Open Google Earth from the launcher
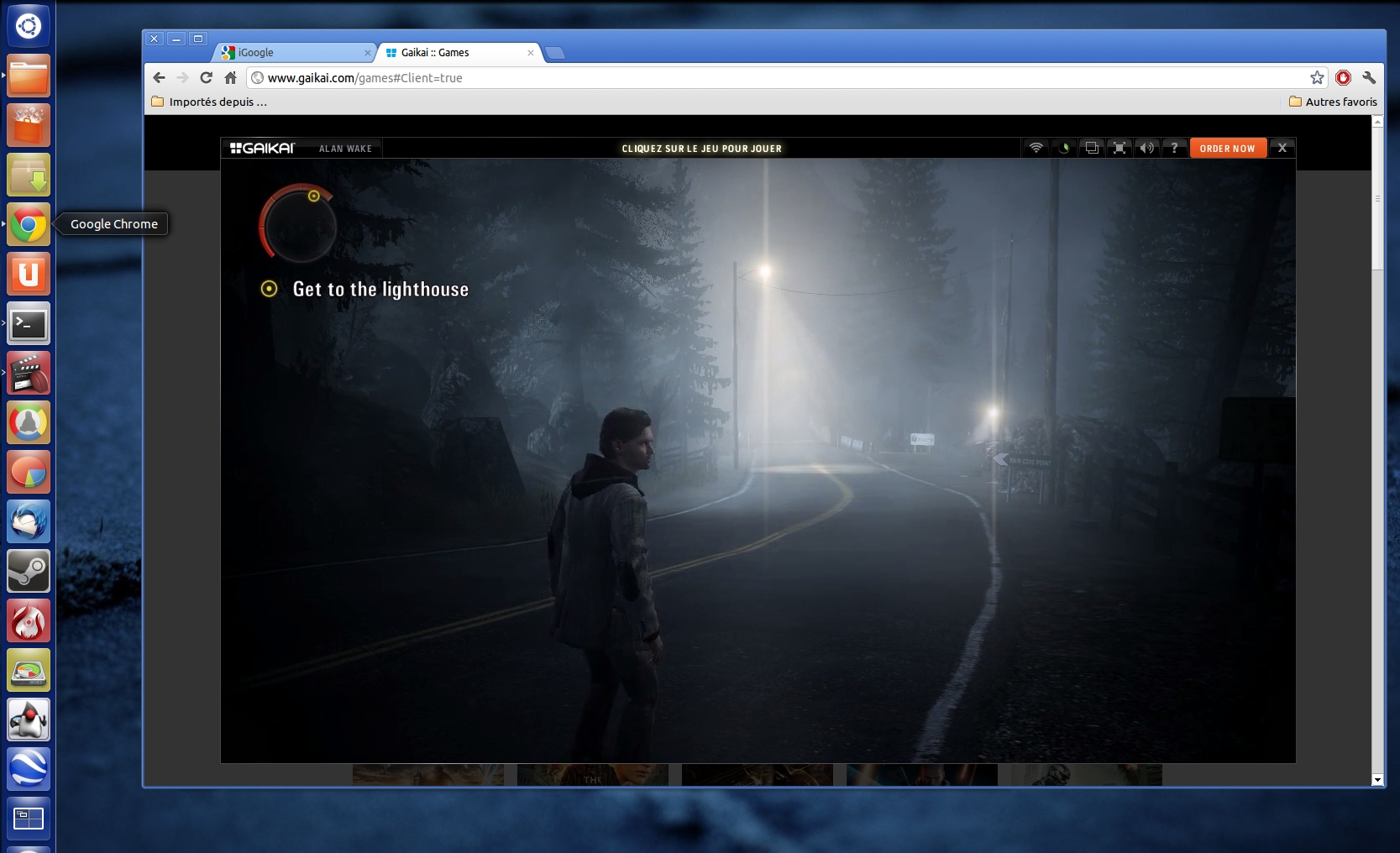Image resolution: width=1400 pixels, height=853 pixels. point(29,769)
